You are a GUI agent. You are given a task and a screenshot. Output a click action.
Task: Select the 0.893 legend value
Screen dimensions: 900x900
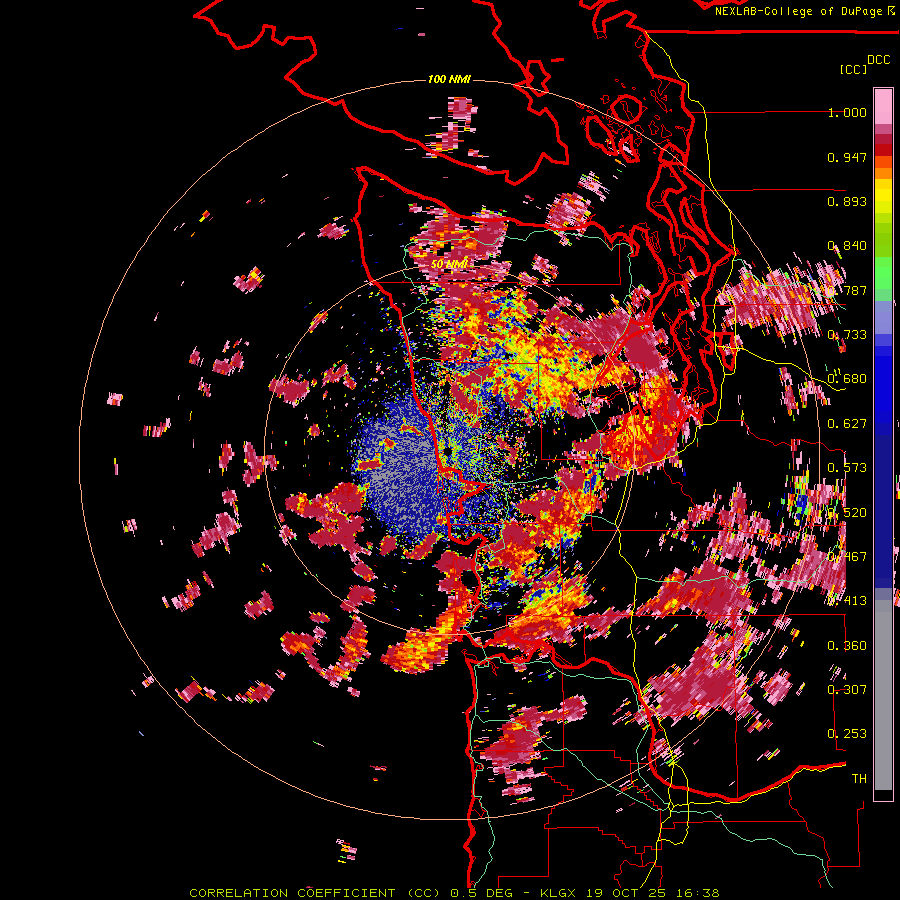click(847, 201)
